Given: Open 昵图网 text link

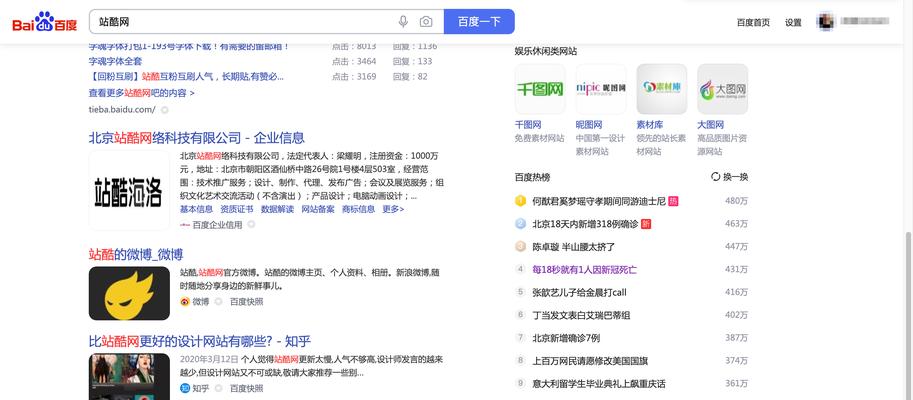Looking at the screenshot, I should pyautogui.click(x=589, y=125).
